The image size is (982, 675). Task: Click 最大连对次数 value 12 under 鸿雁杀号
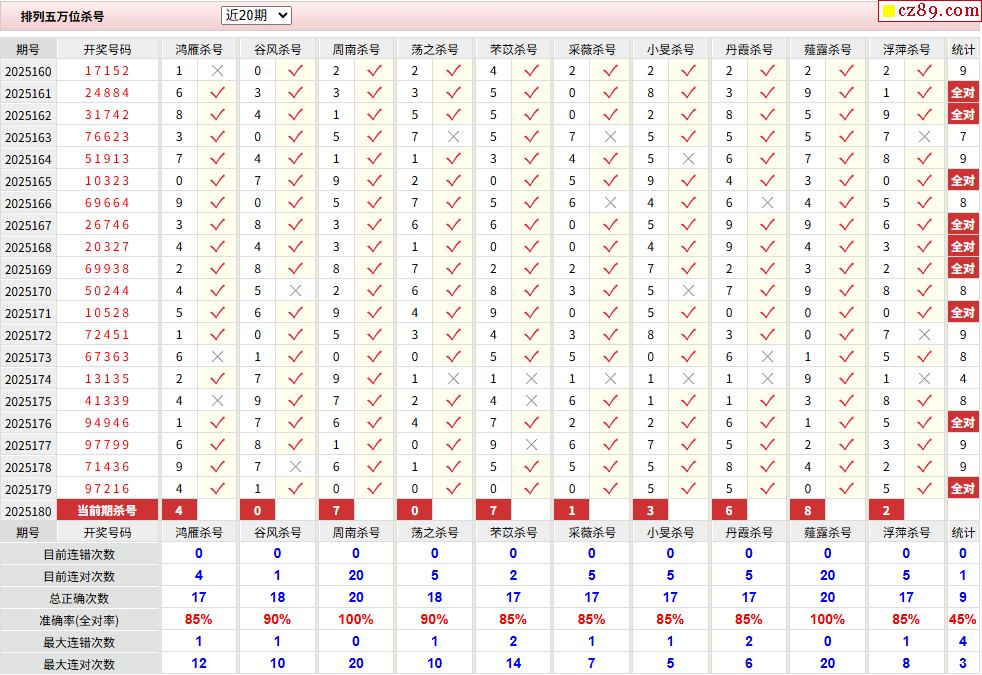[x=199, y=663]
